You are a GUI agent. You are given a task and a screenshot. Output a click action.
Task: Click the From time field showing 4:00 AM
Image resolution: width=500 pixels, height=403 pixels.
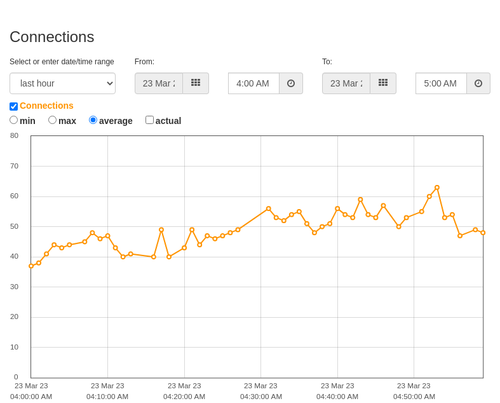[254, 83]
